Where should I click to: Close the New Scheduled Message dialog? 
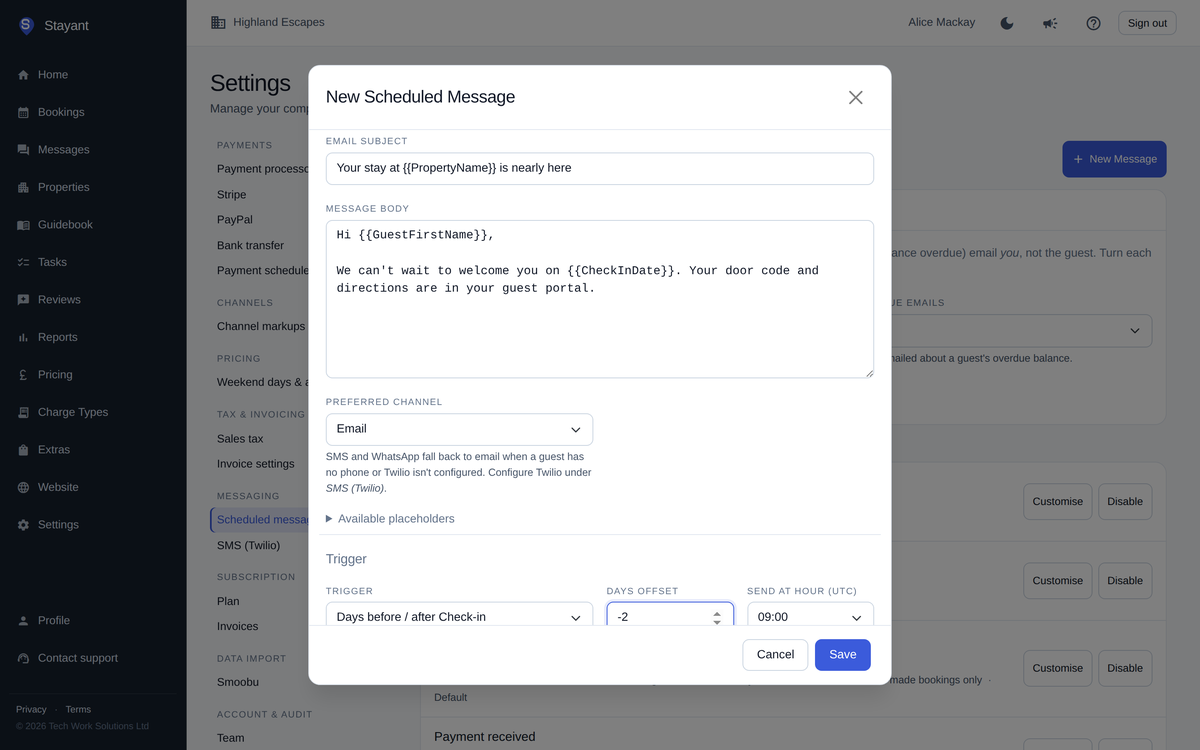point(855,97)
